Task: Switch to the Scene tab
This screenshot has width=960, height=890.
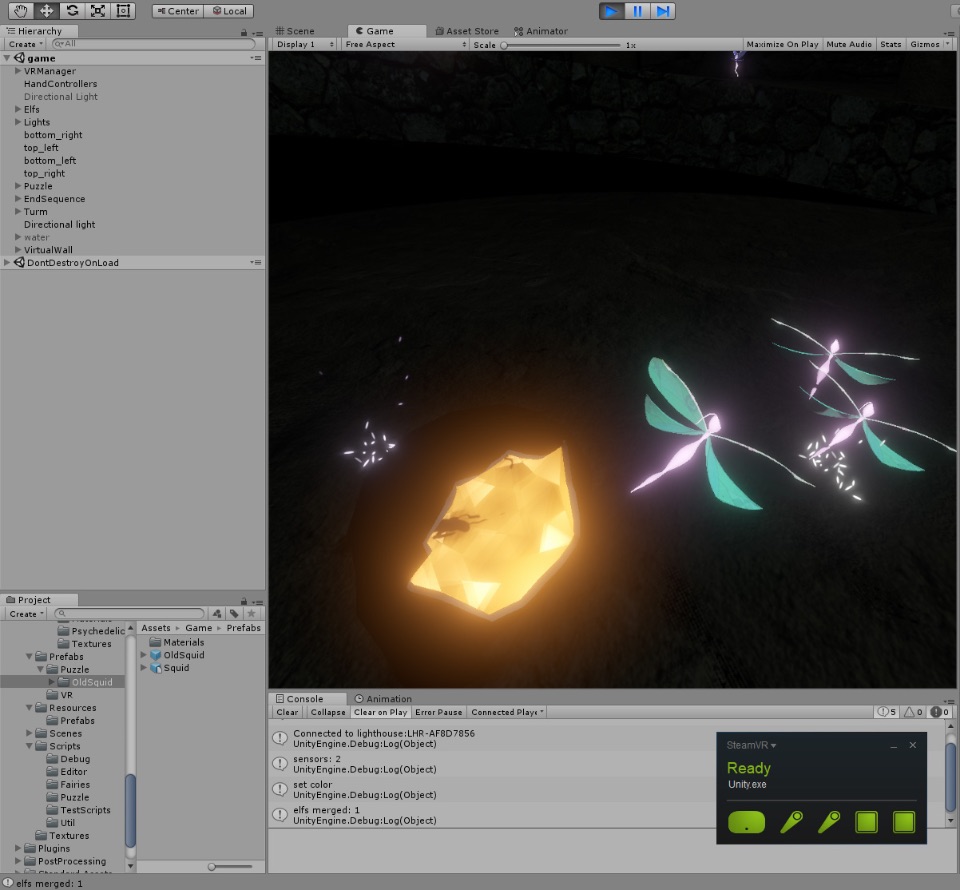Action: [x=295, y=31]
